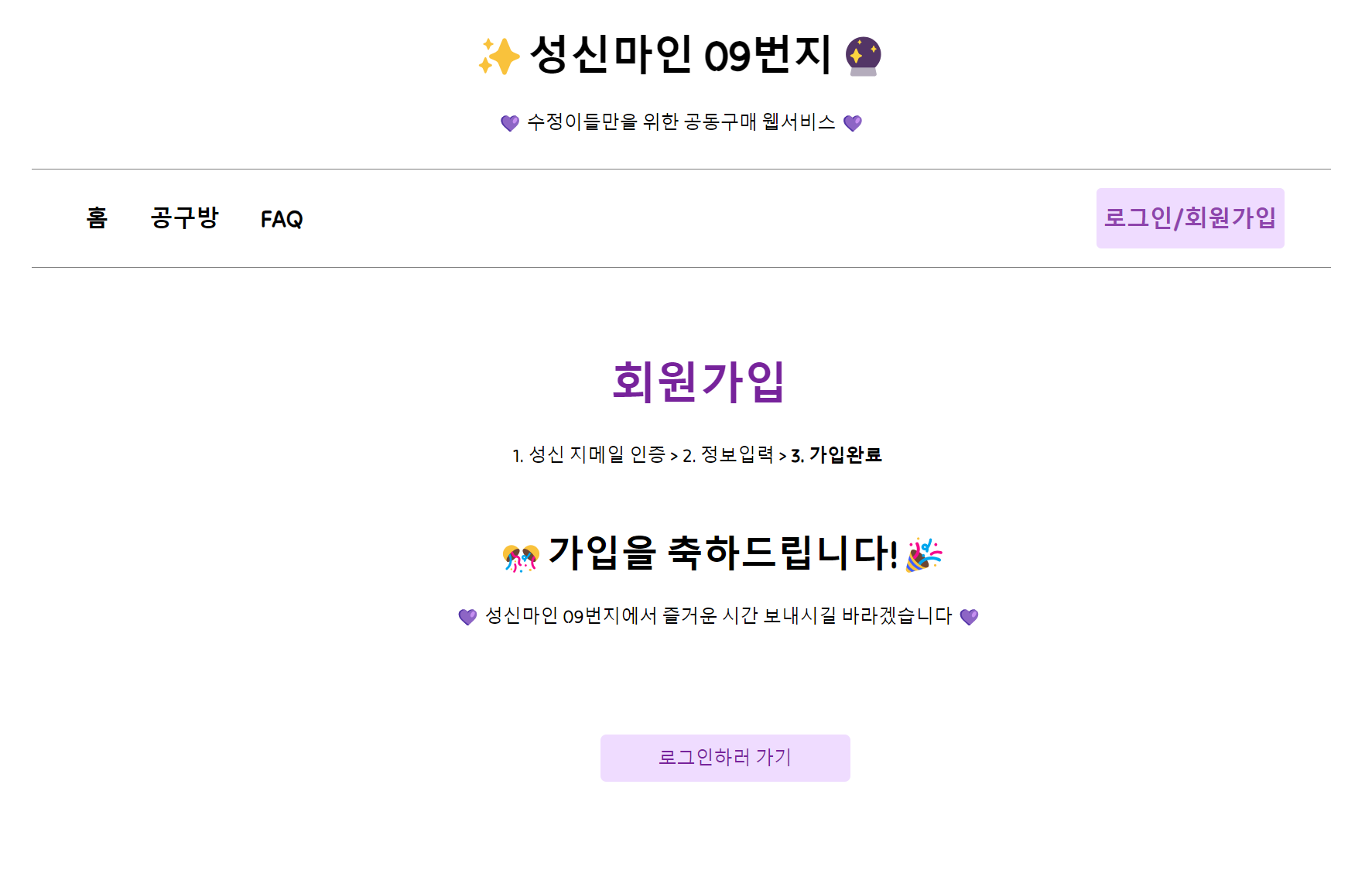Open the 홈 menu item
The image size is (1372, 887).
[96, 219]
